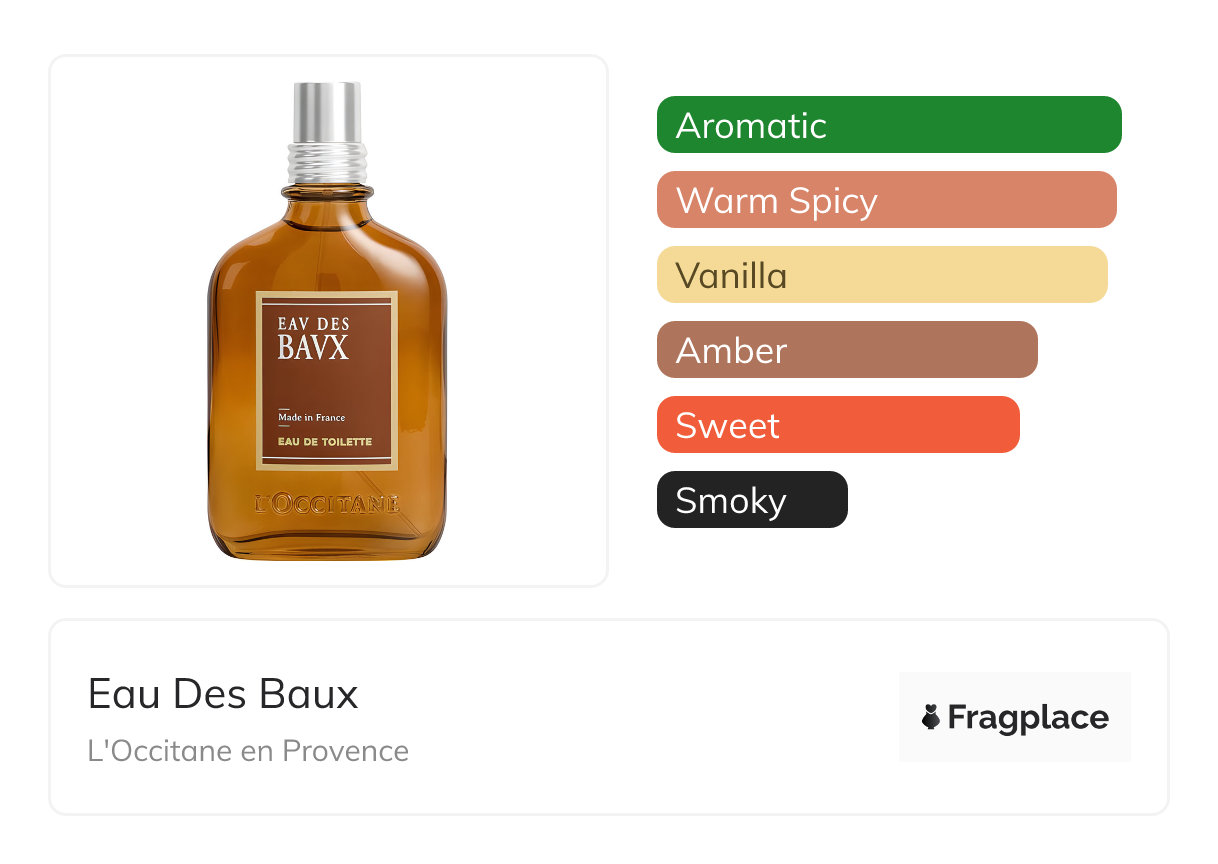
Task: Click the Fragplace perfume bottle logo icon
Action: 931,717
